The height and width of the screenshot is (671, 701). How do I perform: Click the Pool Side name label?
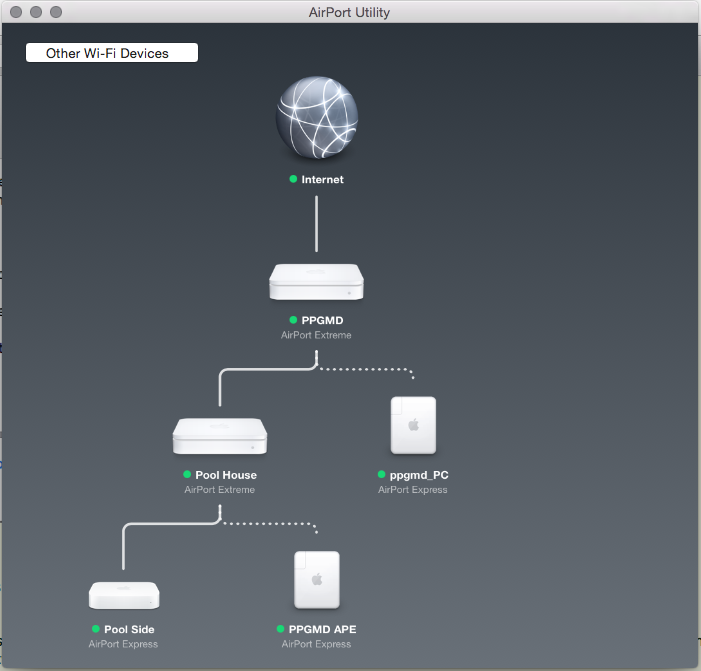[x=129, y=629]
